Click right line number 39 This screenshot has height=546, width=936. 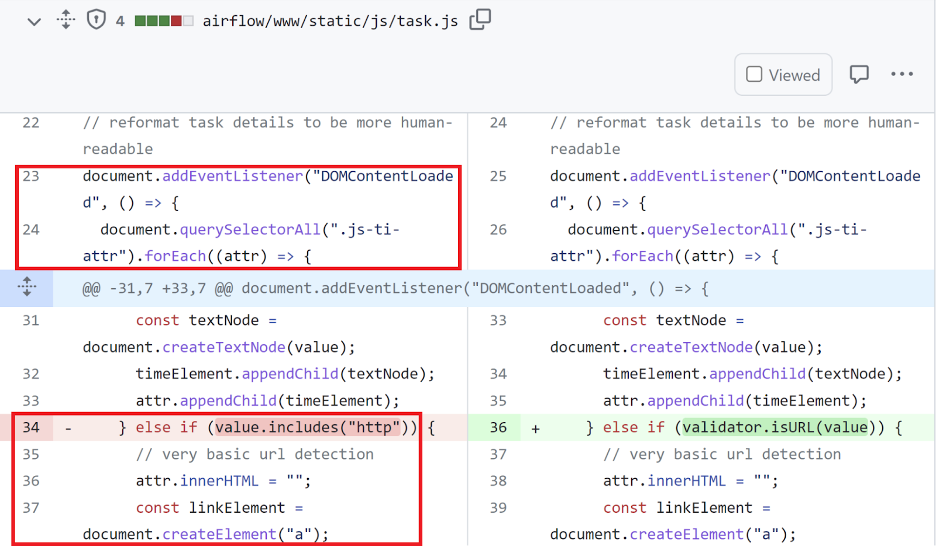click(x=498, y=508)
